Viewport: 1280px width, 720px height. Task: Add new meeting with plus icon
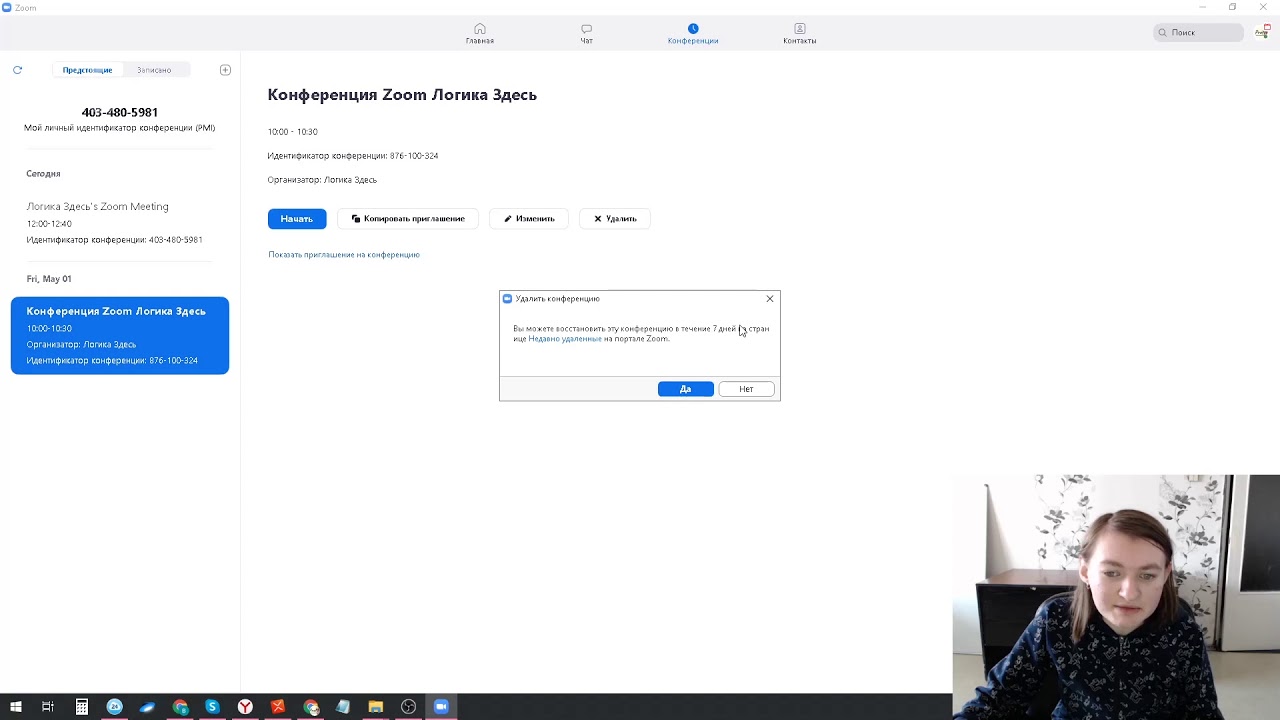[x=225, y=70]
